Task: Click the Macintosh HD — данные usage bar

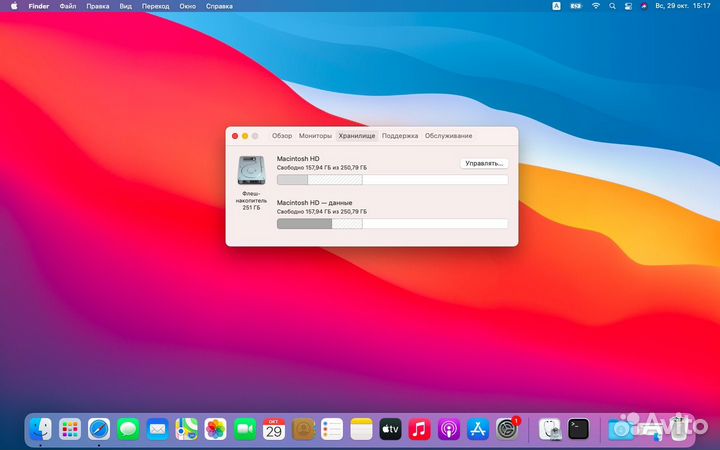Action: coord(393,224)
